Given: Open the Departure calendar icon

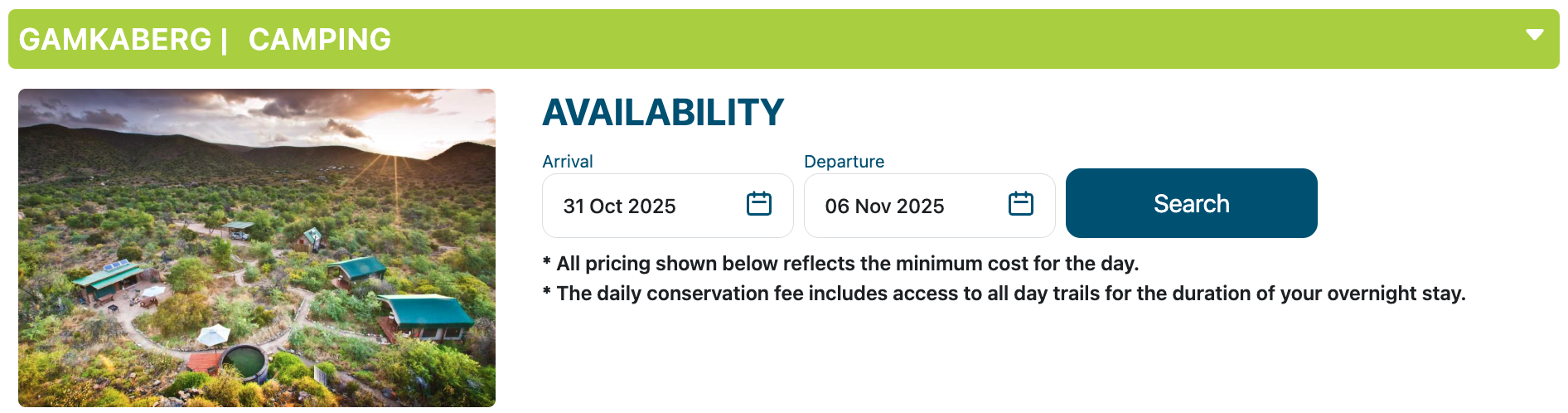Looking at the screenshot, I should coord(1020,204).
